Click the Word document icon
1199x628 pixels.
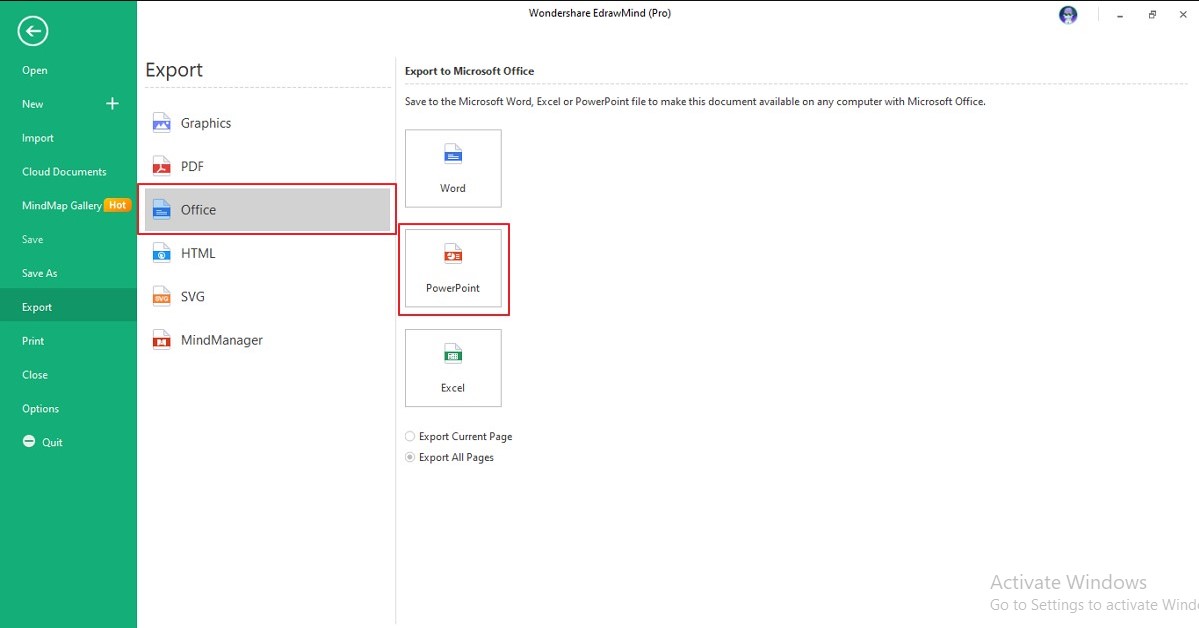pyautogui.click(x=453, y=155)
